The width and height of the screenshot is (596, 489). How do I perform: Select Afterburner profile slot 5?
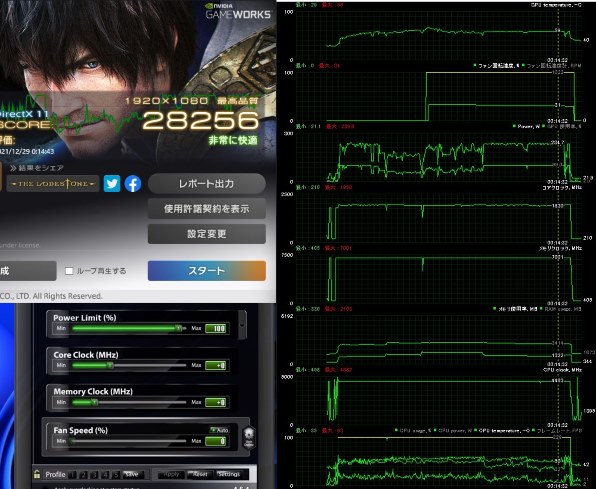(116, 475)
